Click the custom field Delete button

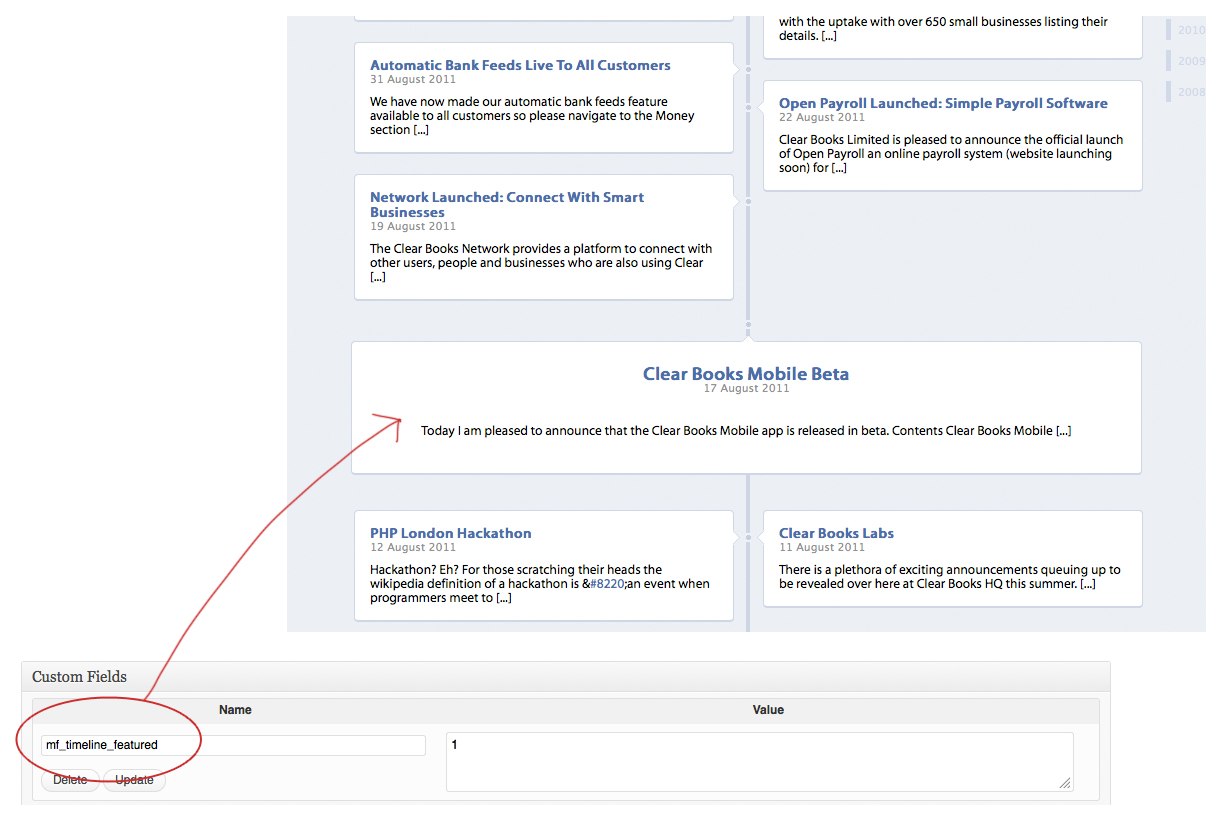(70, 780)
